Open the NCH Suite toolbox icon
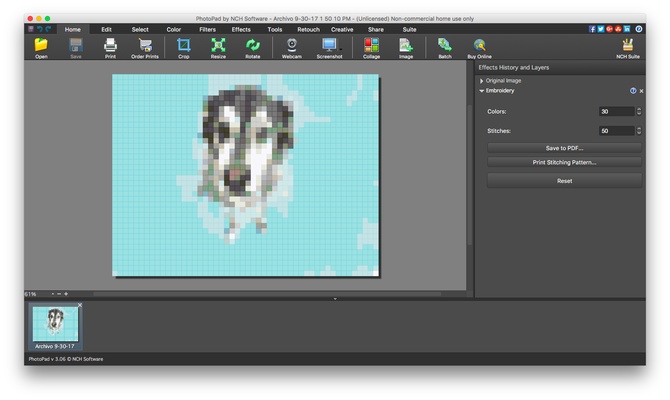 [628, 45]
